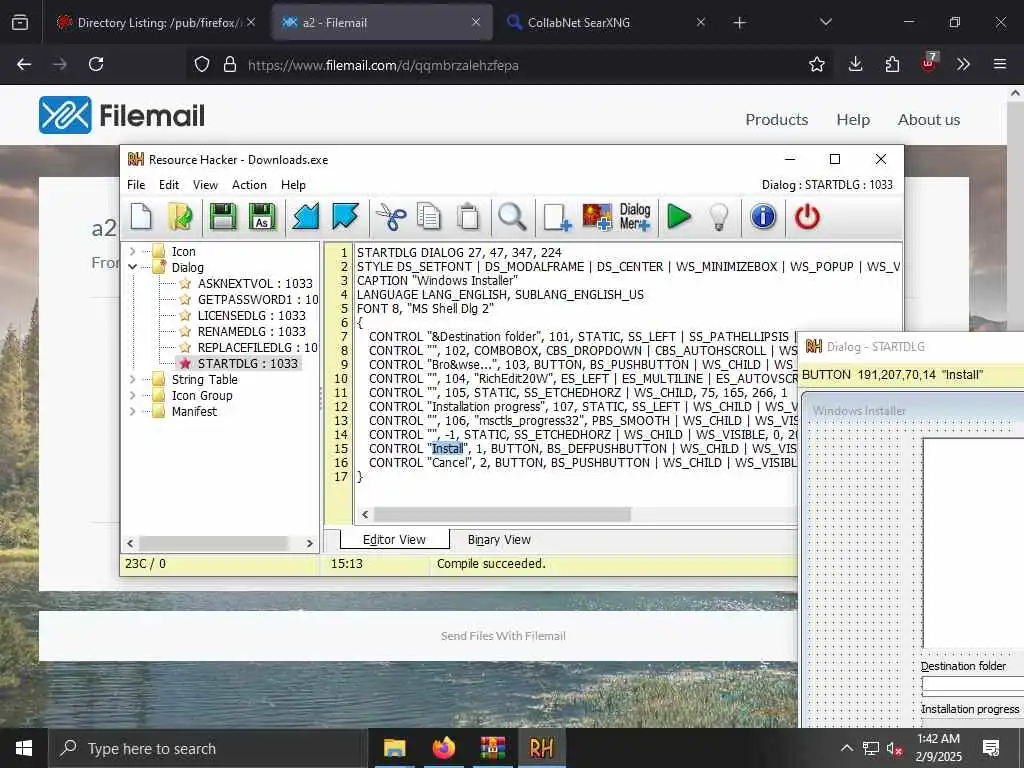This screenshot has height=768, width=1024.
Task: Click the uBlock extension icon with badge 7
Action: 928,63
